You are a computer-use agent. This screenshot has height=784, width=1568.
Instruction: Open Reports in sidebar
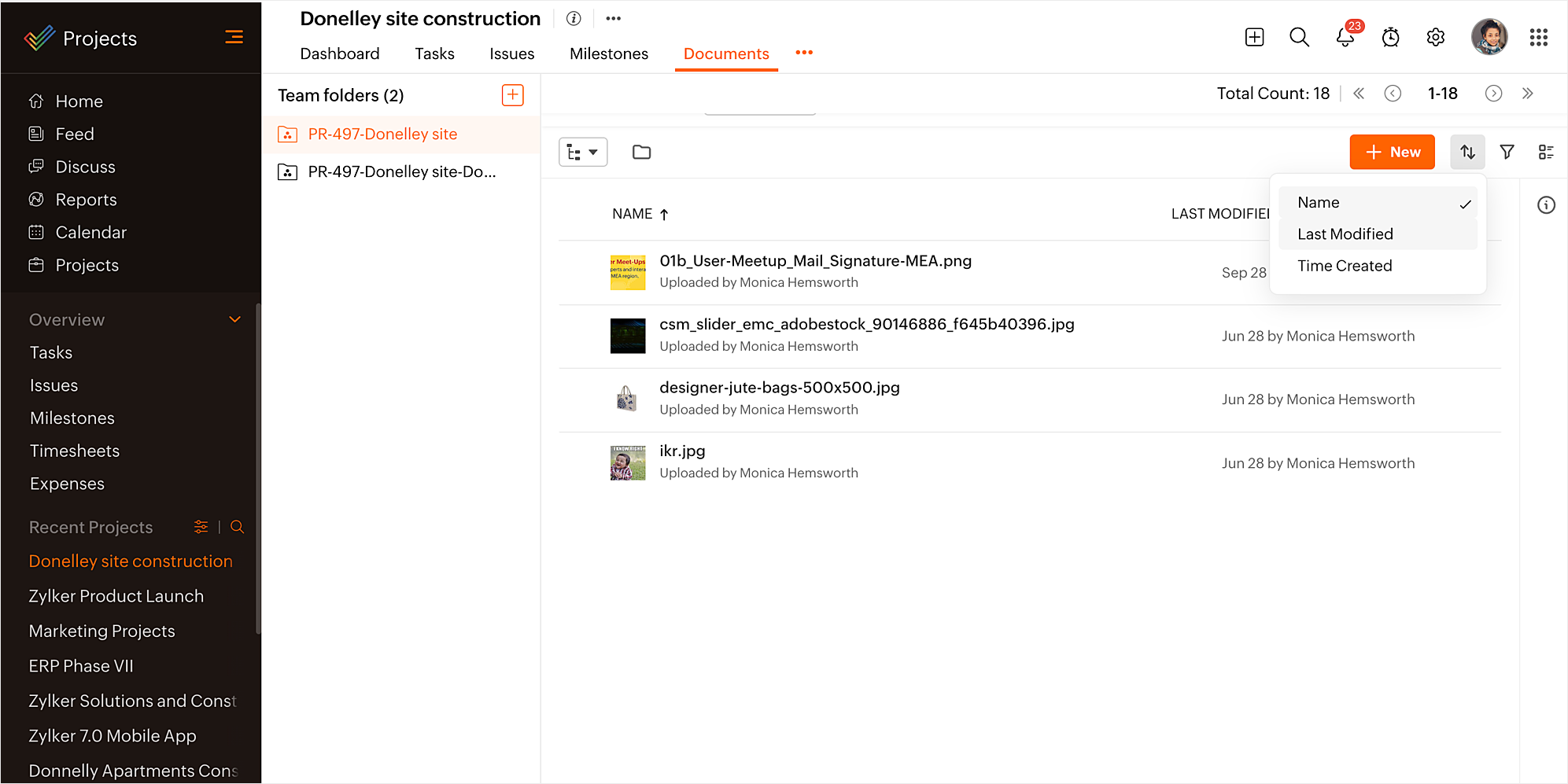(x=86, y=200)
